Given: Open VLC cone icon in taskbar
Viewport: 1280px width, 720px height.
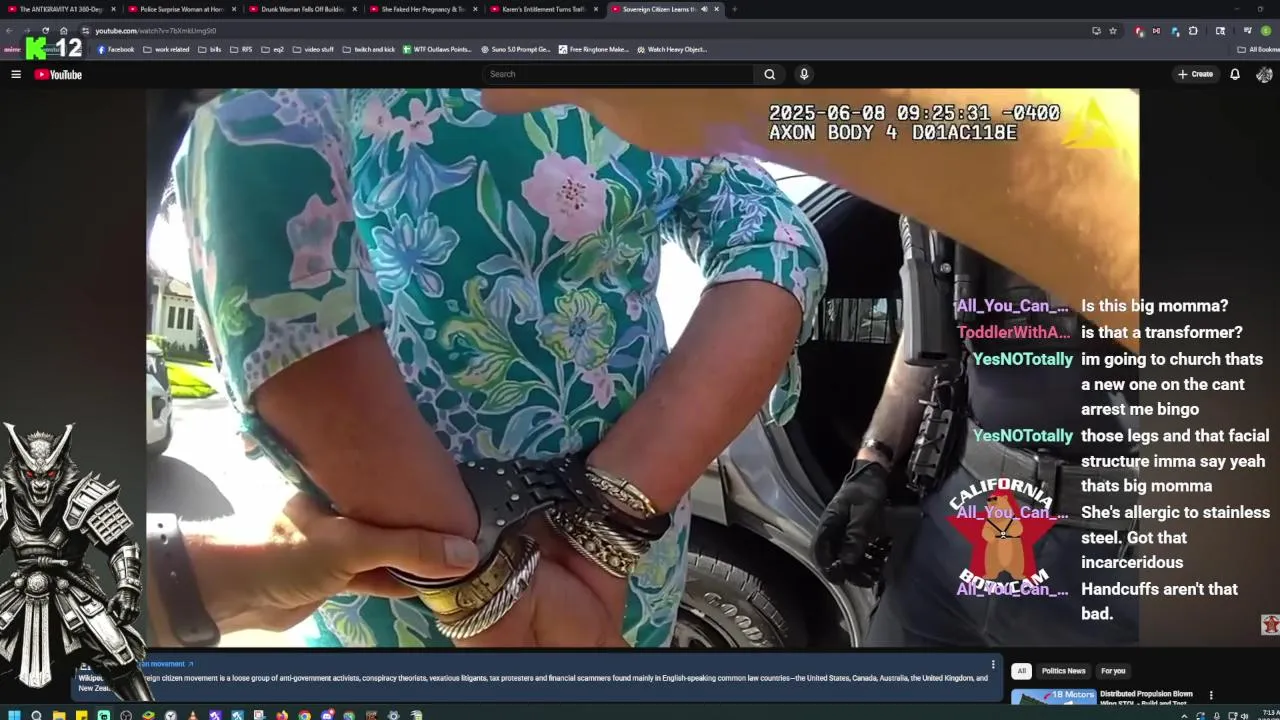Looking at the screenshot, I should coord(192,715).
